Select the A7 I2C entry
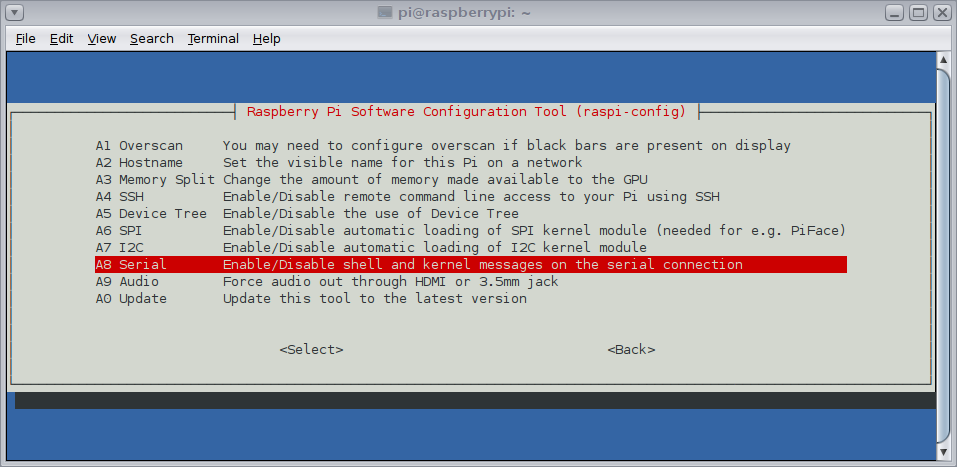This screenshot has width=957, height=467. click(x=471, y=248)
